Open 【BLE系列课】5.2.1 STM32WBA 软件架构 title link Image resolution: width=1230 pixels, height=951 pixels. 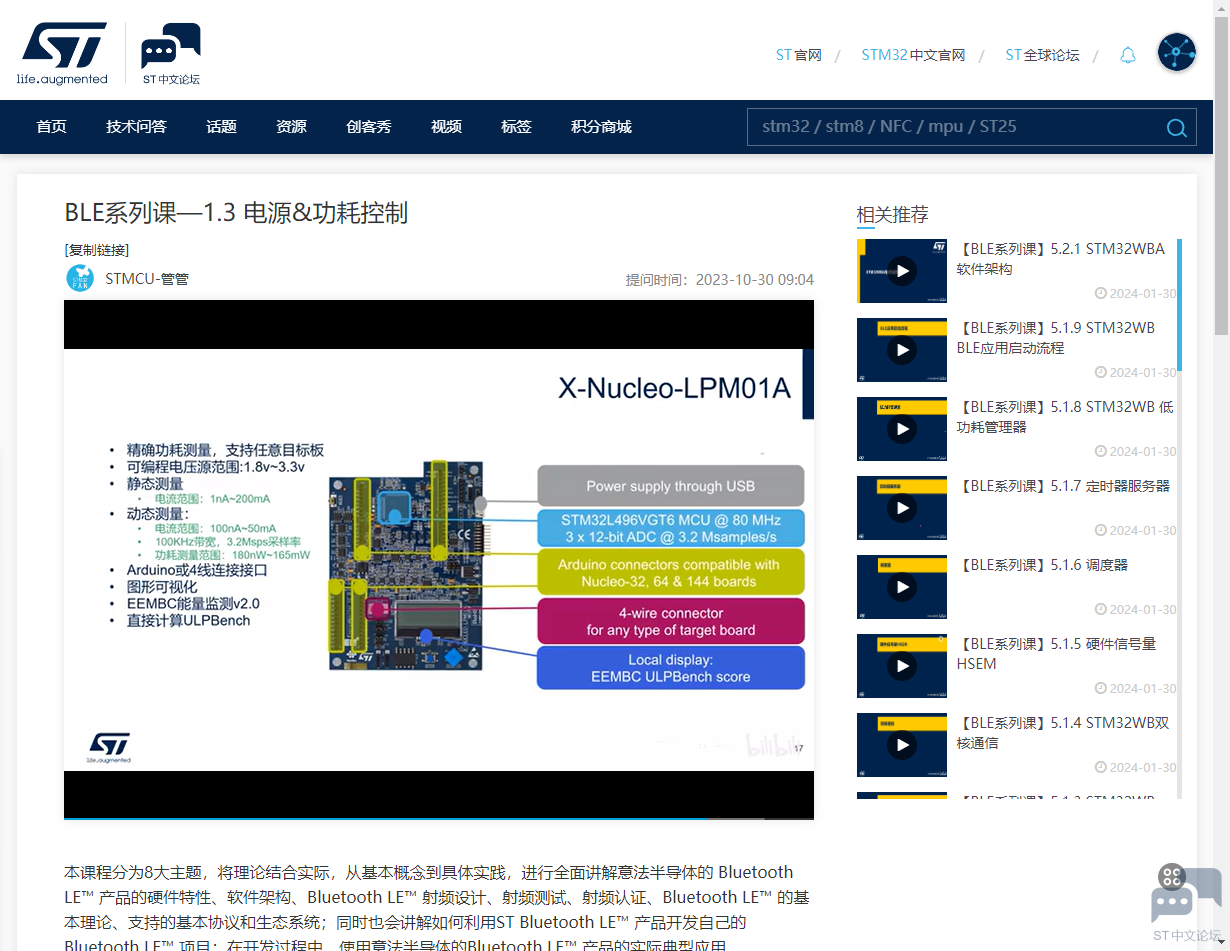pyautogui.click(x=1060, y=259)
